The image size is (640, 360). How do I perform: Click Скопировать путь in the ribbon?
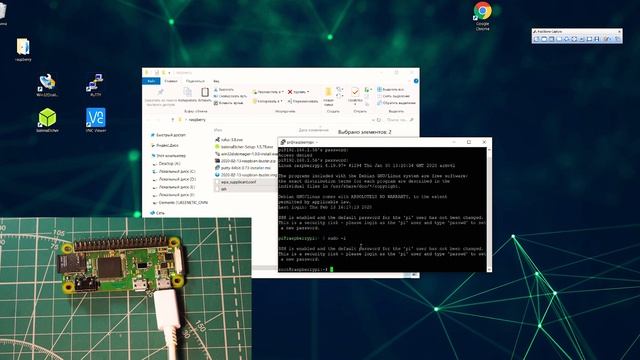pyautogui.click(x=230, y=96)
